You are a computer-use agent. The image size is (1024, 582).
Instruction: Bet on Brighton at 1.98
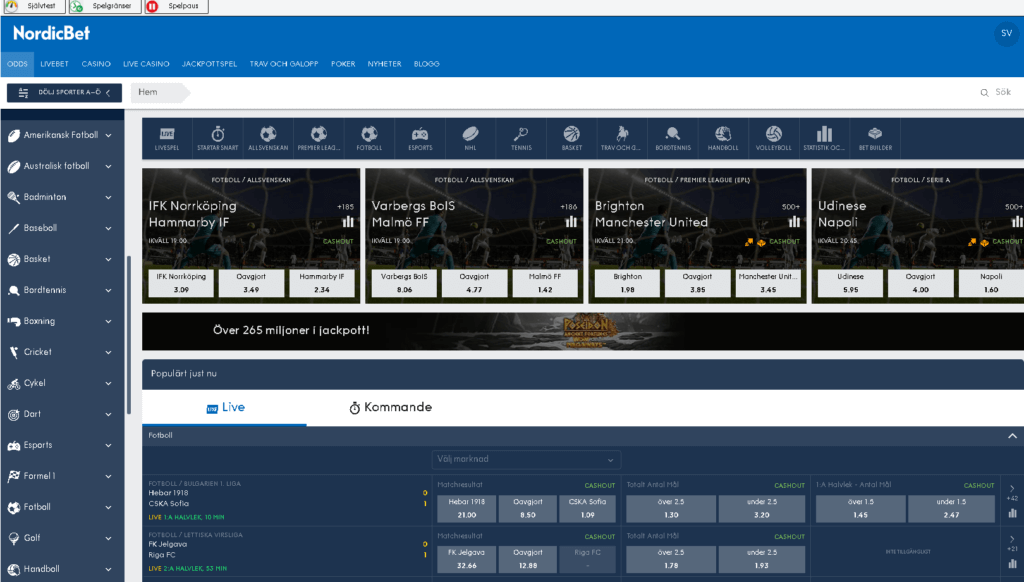tap(627, 283)
